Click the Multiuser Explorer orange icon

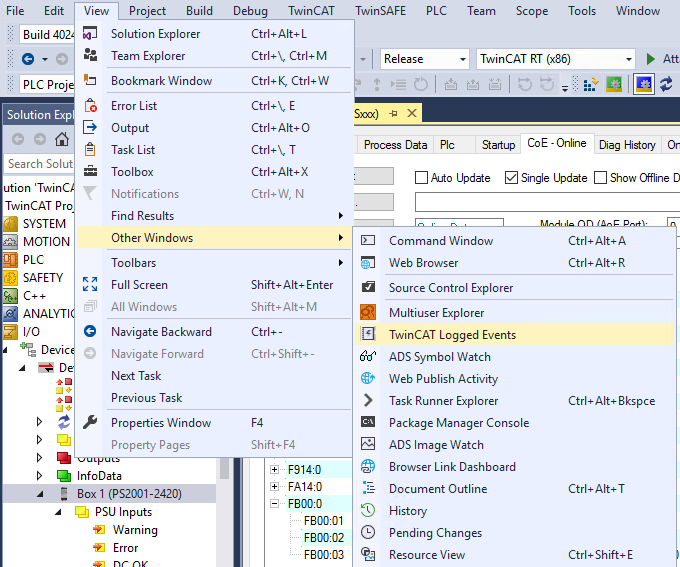click(x=368, y=312)
